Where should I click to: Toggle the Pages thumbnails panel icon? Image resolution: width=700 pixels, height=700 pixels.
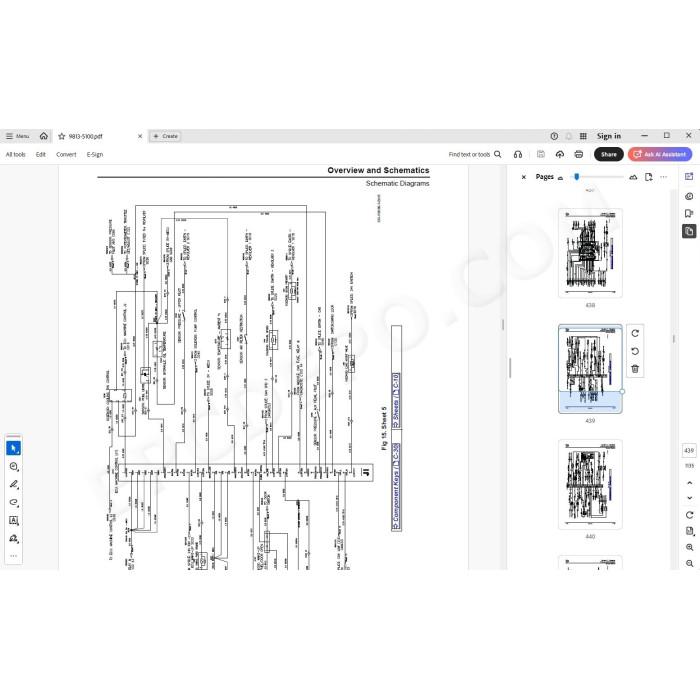click(689, 231)
